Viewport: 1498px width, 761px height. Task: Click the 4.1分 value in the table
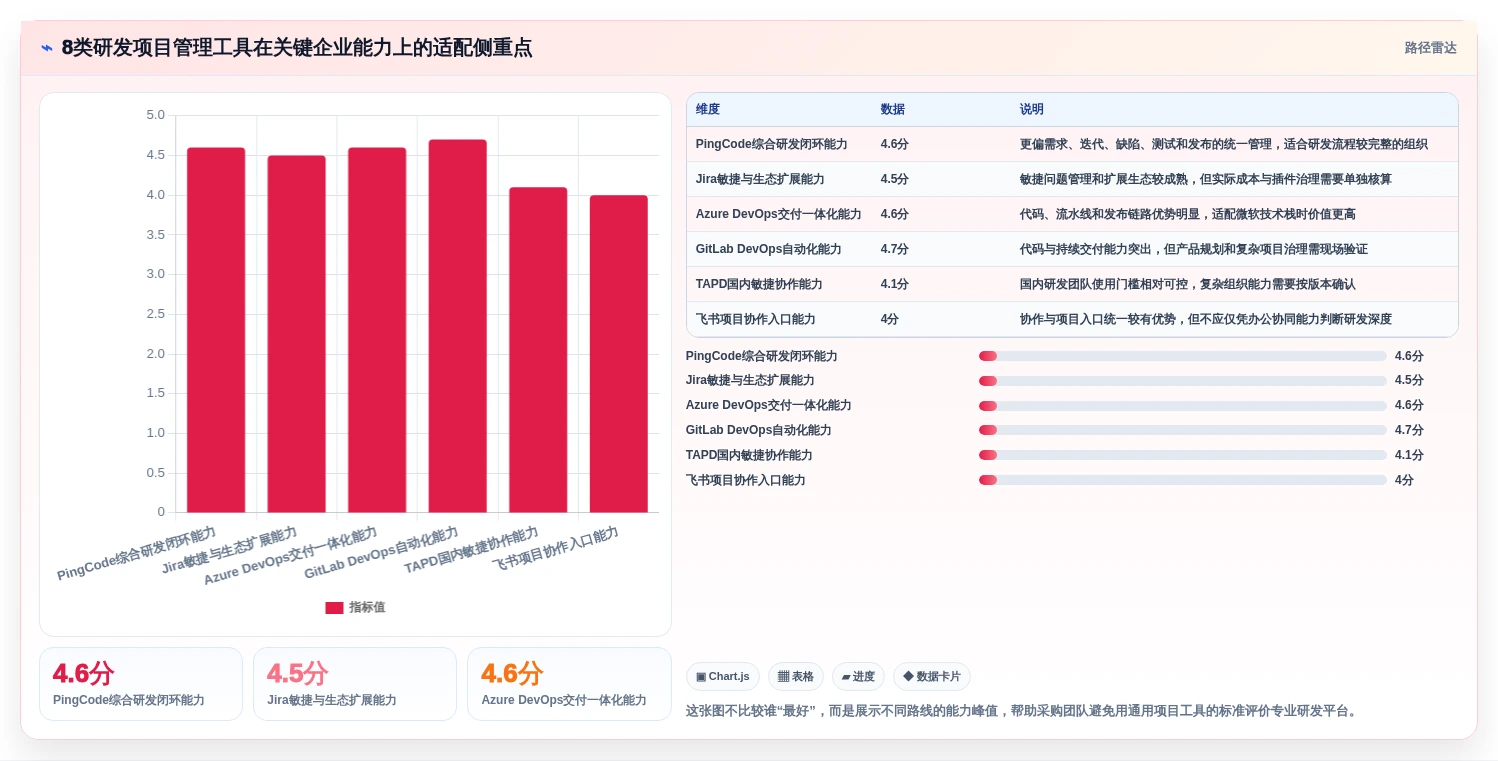click(x=895, y=284)
